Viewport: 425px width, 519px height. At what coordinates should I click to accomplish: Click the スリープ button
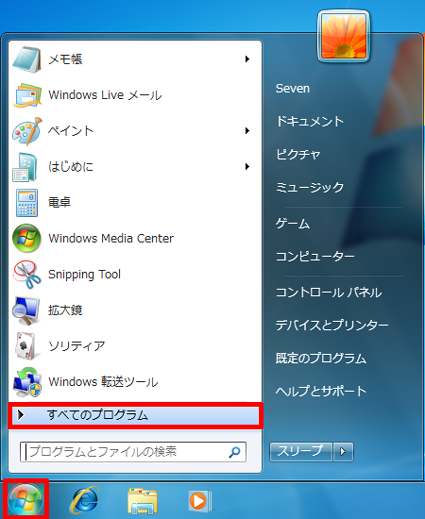301,452
